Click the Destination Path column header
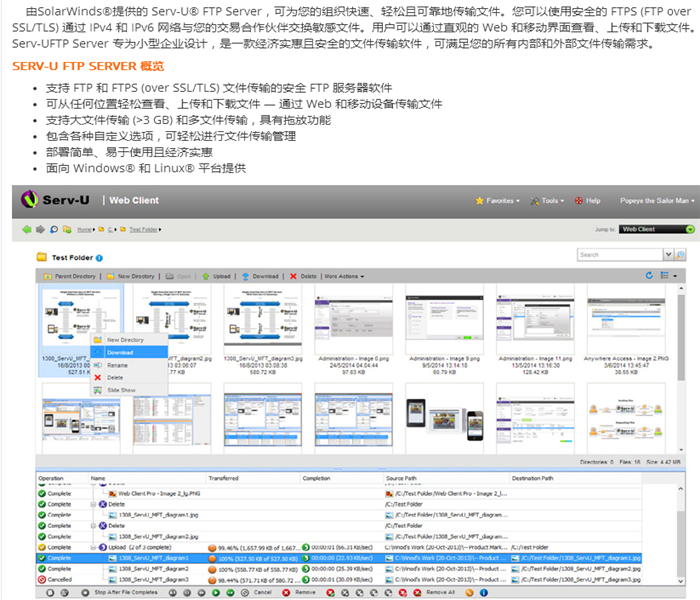Viewport: 700px width, 600px height. (x=575, y=478)
